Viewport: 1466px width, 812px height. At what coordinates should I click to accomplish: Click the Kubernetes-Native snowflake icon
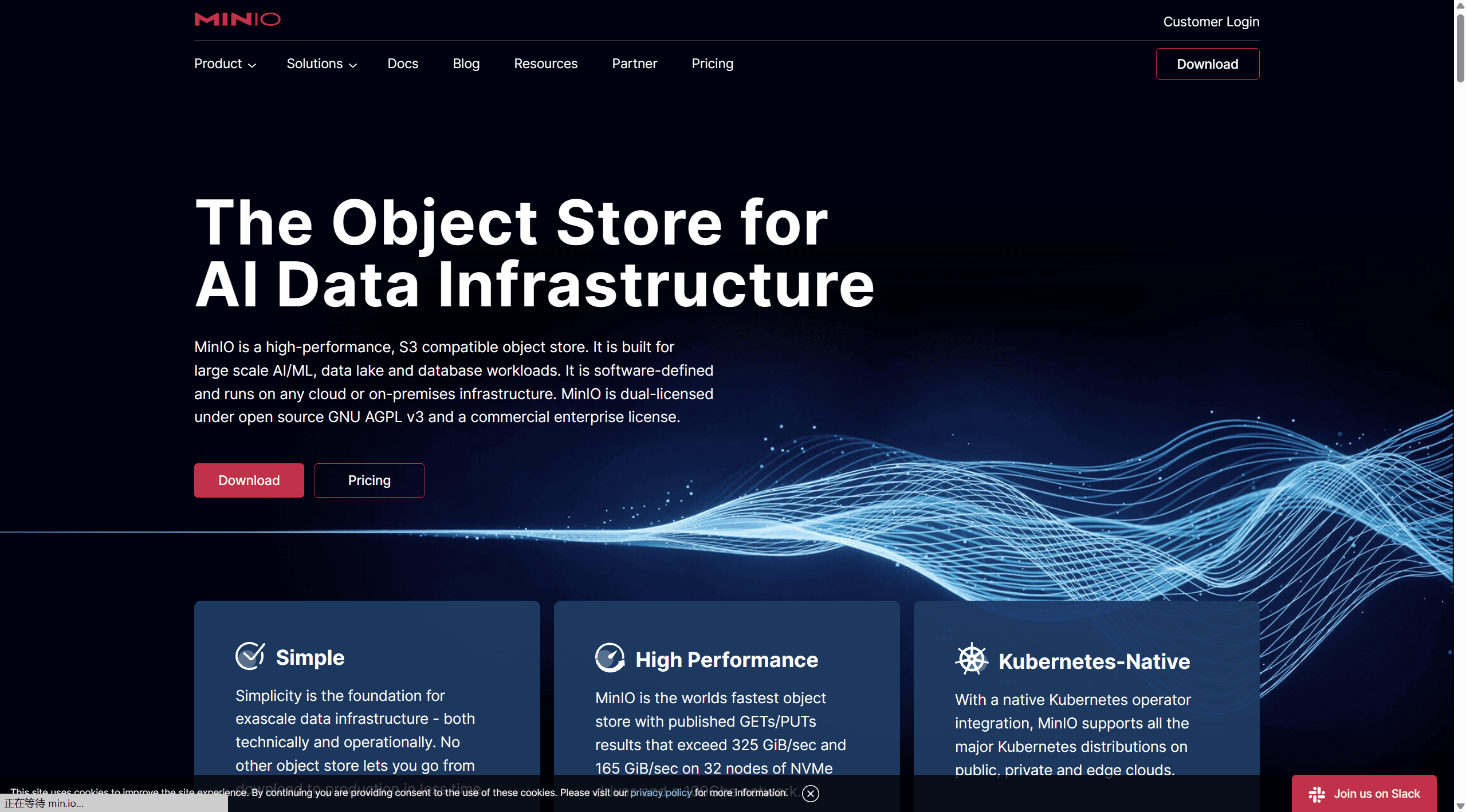tap(970, 659)
